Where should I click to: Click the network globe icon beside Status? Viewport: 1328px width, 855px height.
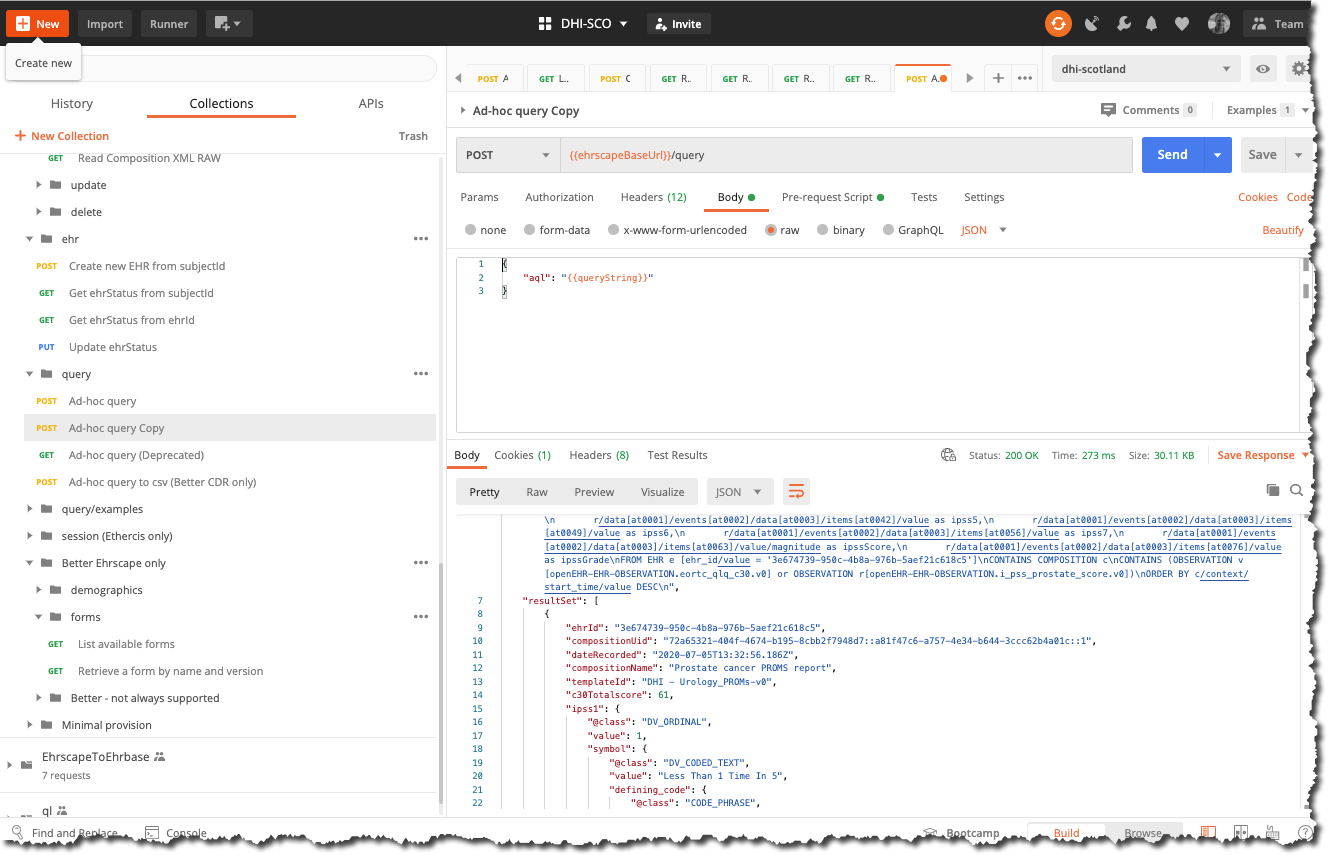pos(948,455)
